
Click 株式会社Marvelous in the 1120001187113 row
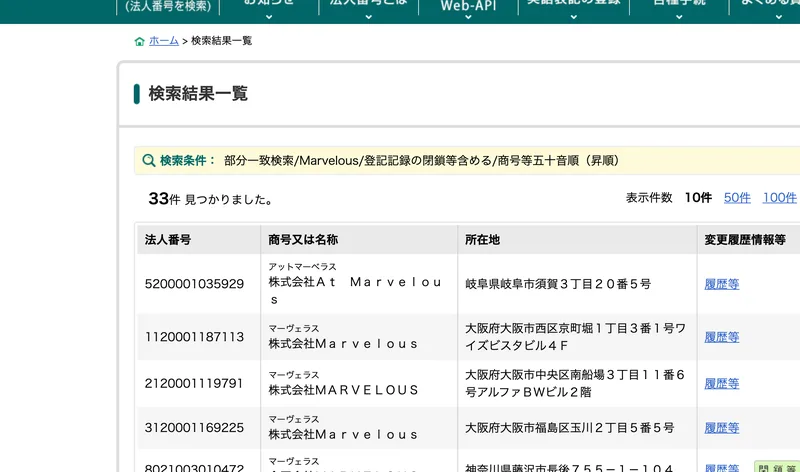tap(343, 344)
